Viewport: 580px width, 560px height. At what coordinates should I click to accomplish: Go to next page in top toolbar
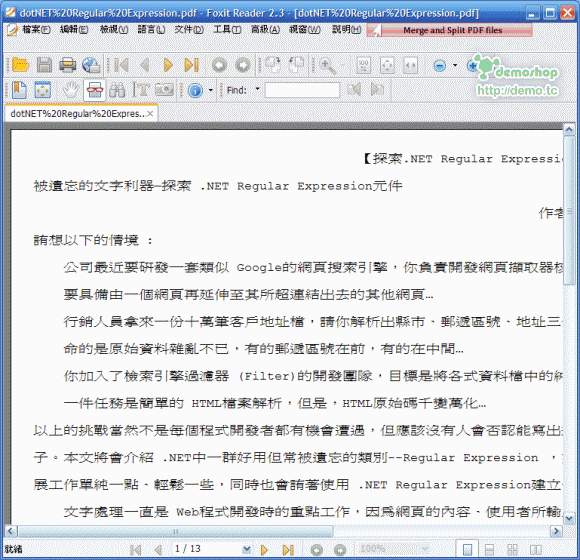point(168,65)
